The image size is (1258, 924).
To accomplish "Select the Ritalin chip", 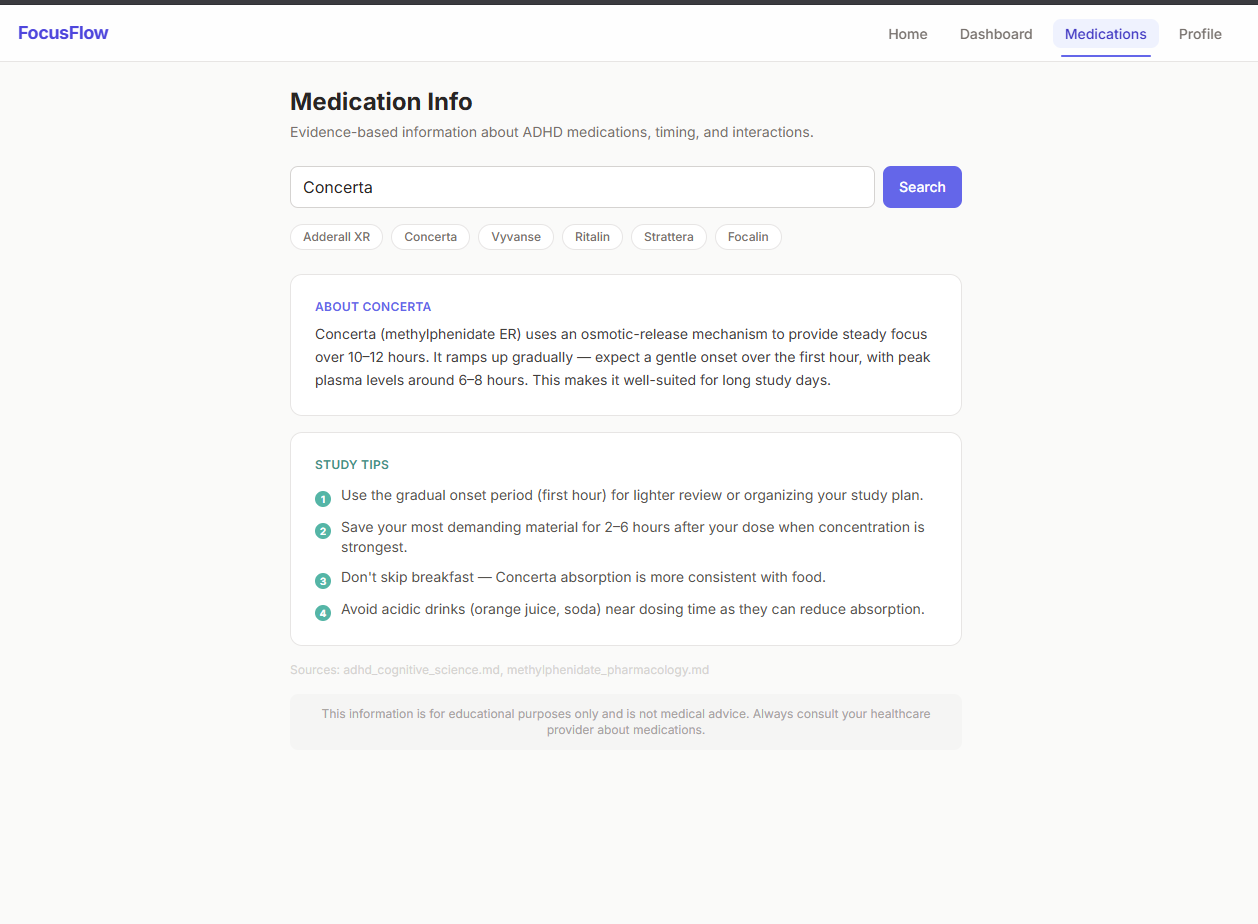I will click(592, 237).
